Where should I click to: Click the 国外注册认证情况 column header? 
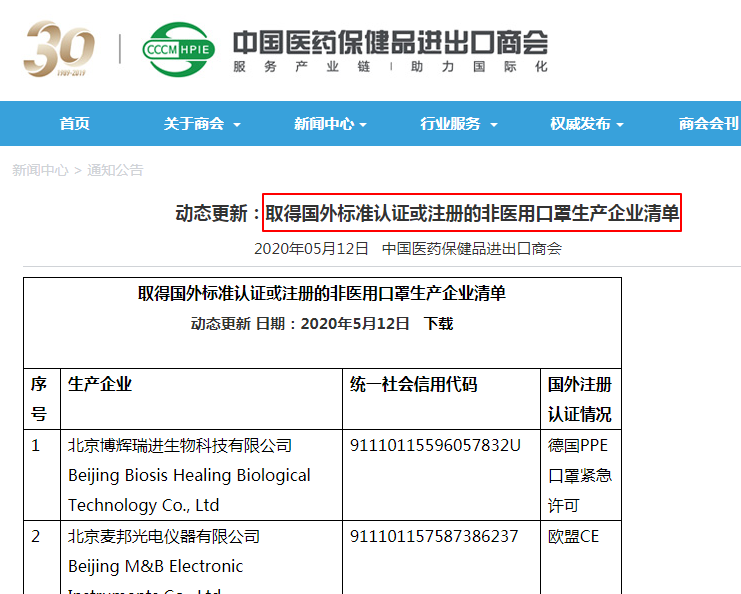580,399
